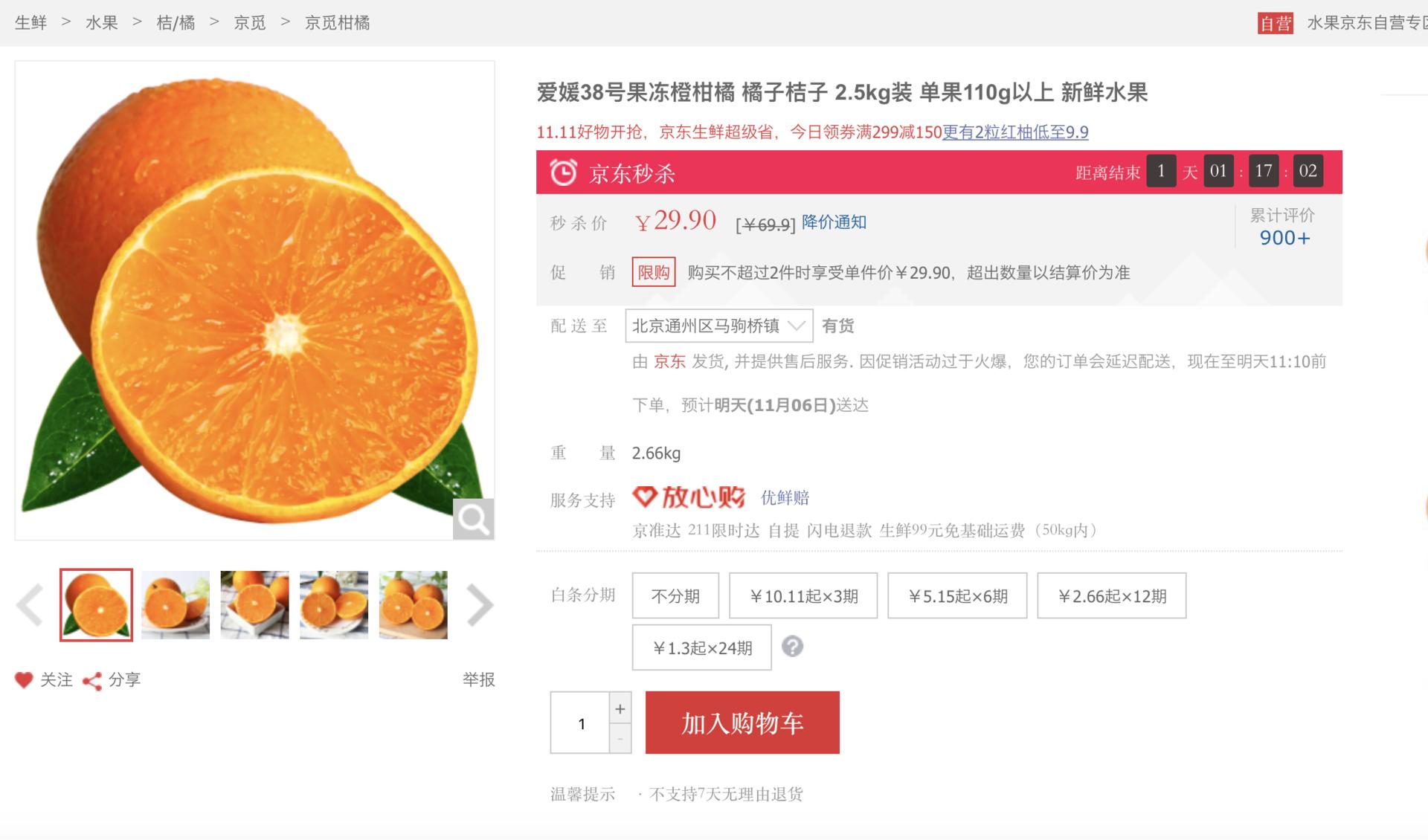The width and height of the screenshot is (1428, 840).
Task: Select the 不分期 payment option
Action: tap(675, 595)
